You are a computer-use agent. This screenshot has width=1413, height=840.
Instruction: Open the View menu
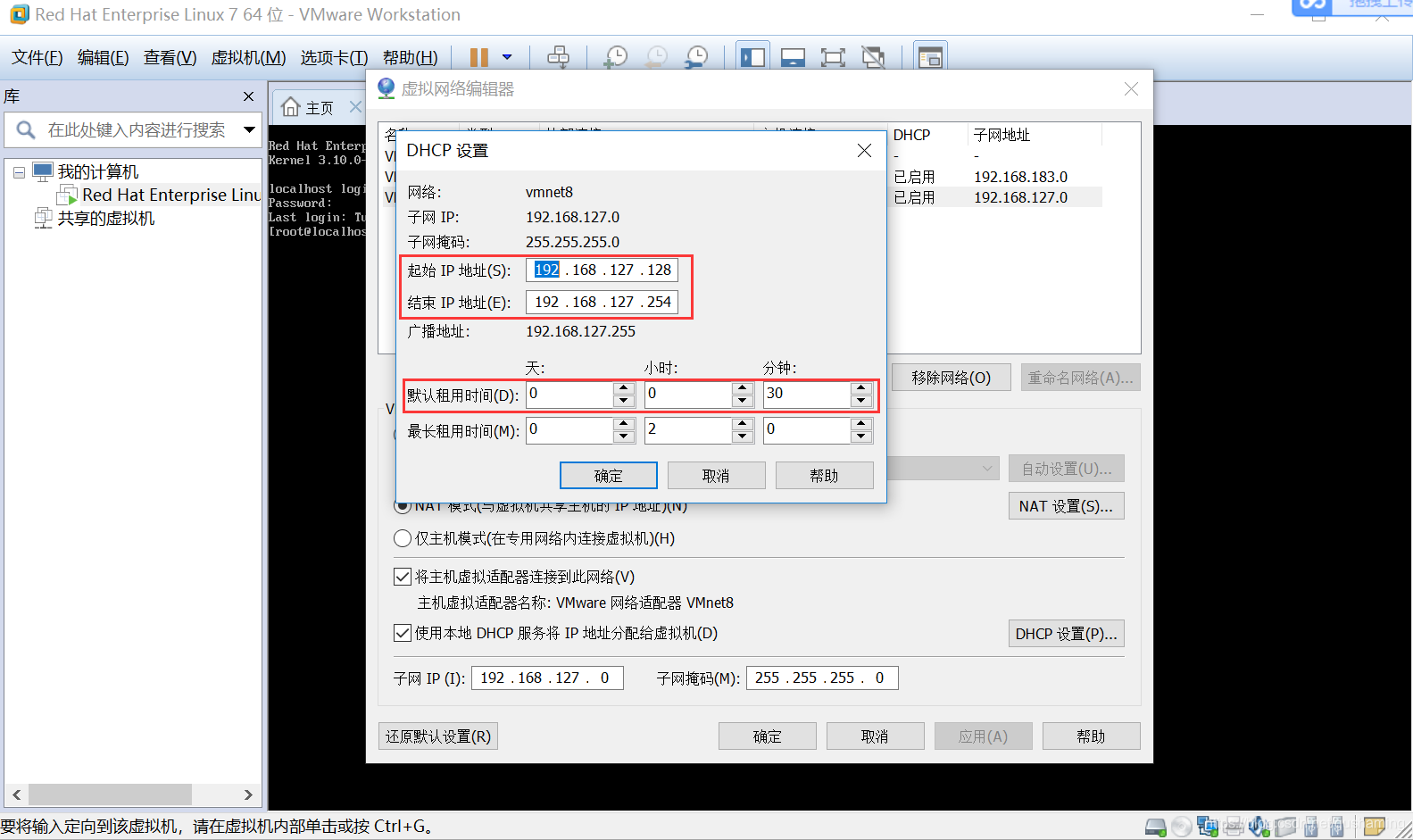tap(170, 58)
